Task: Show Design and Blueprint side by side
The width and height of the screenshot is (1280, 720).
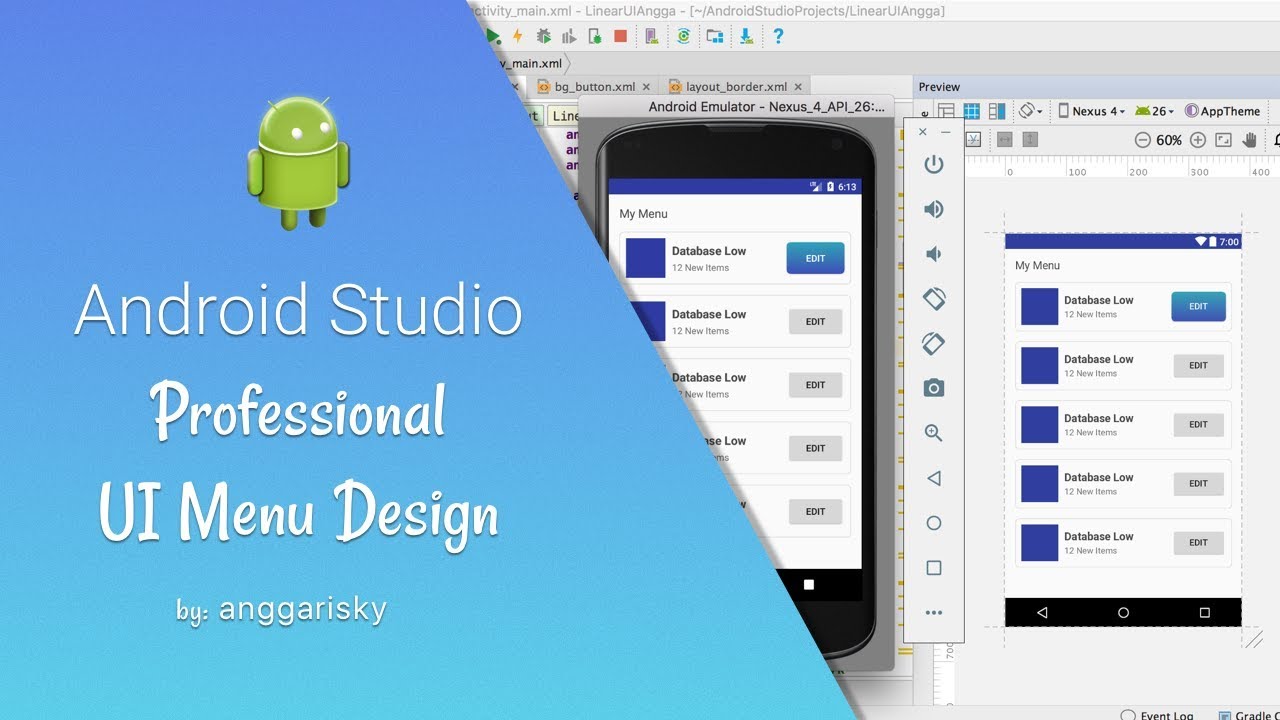Action: 997,111
